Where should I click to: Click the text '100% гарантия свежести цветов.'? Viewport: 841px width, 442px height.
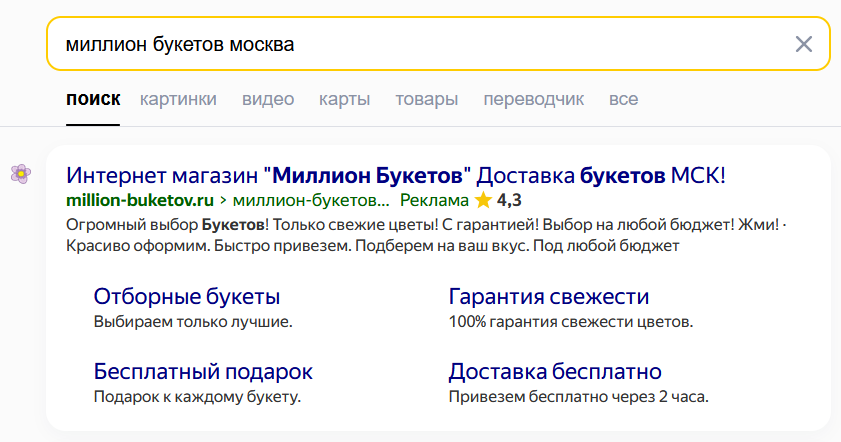(x=571, y=322)
